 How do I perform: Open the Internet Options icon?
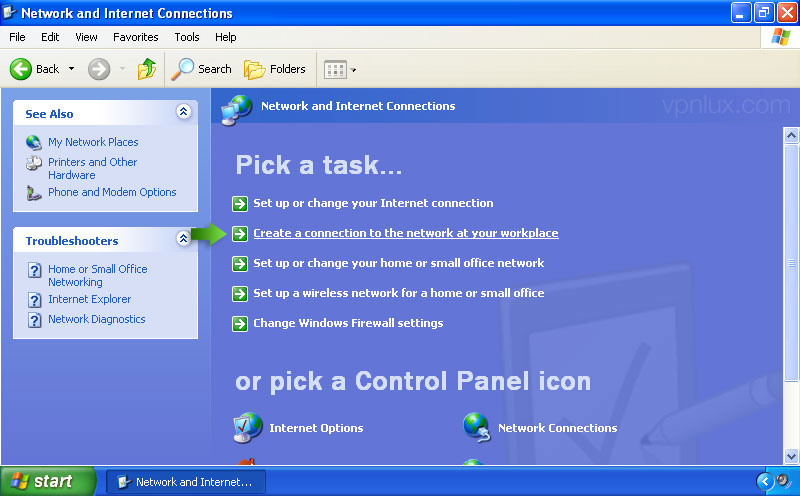(247, 428)
